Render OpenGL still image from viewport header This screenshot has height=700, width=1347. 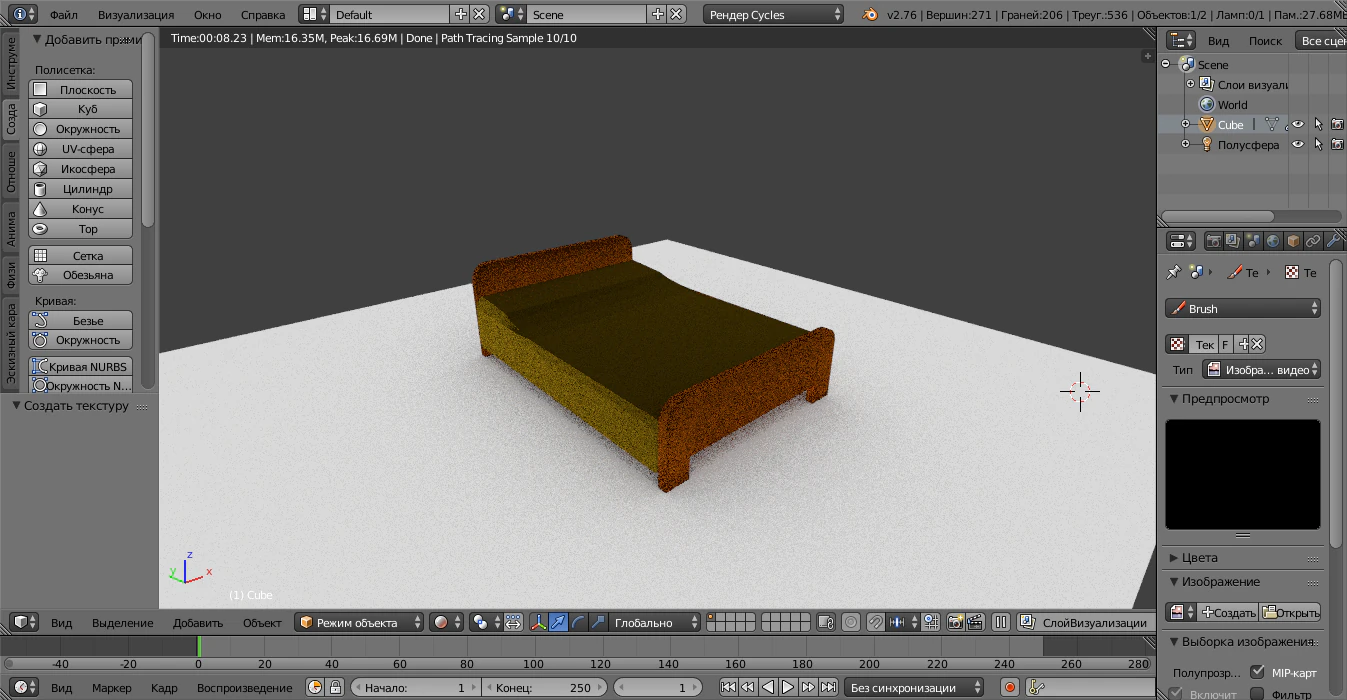tap(955, 622)
